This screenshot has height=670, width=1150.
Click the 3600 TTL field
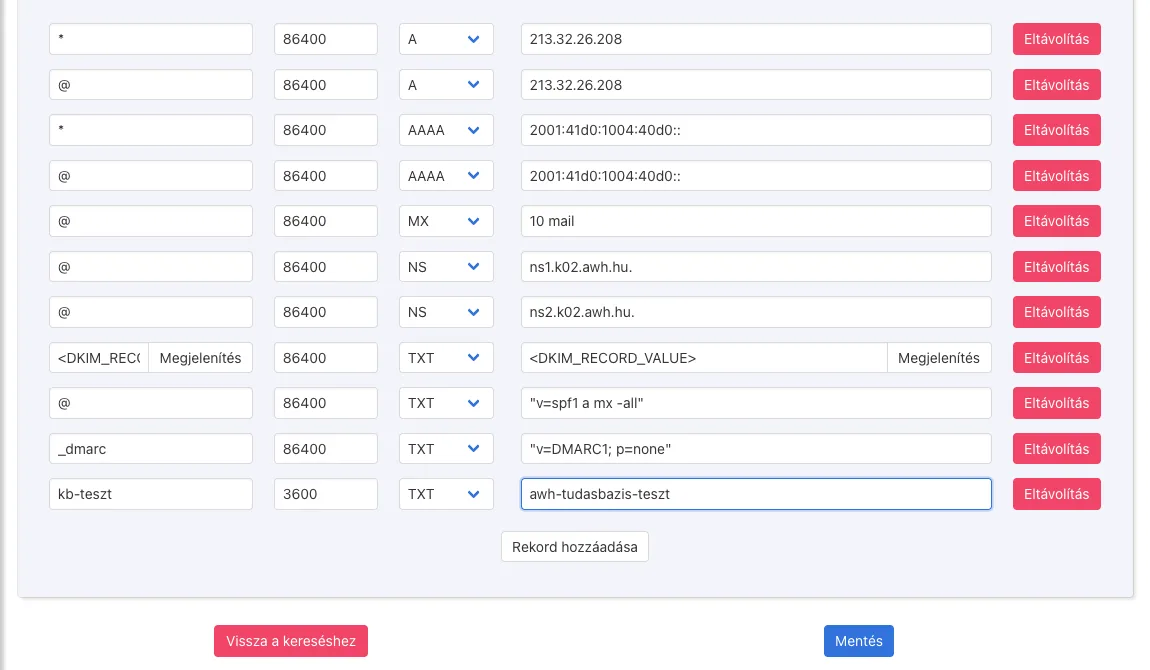click(x=326, y=493)
